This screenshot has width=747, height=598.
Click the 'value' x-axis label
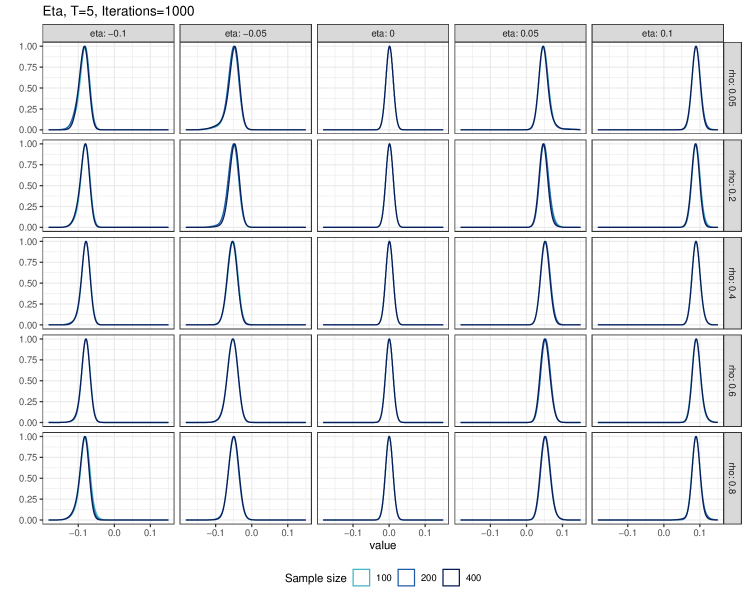(383, 546)
